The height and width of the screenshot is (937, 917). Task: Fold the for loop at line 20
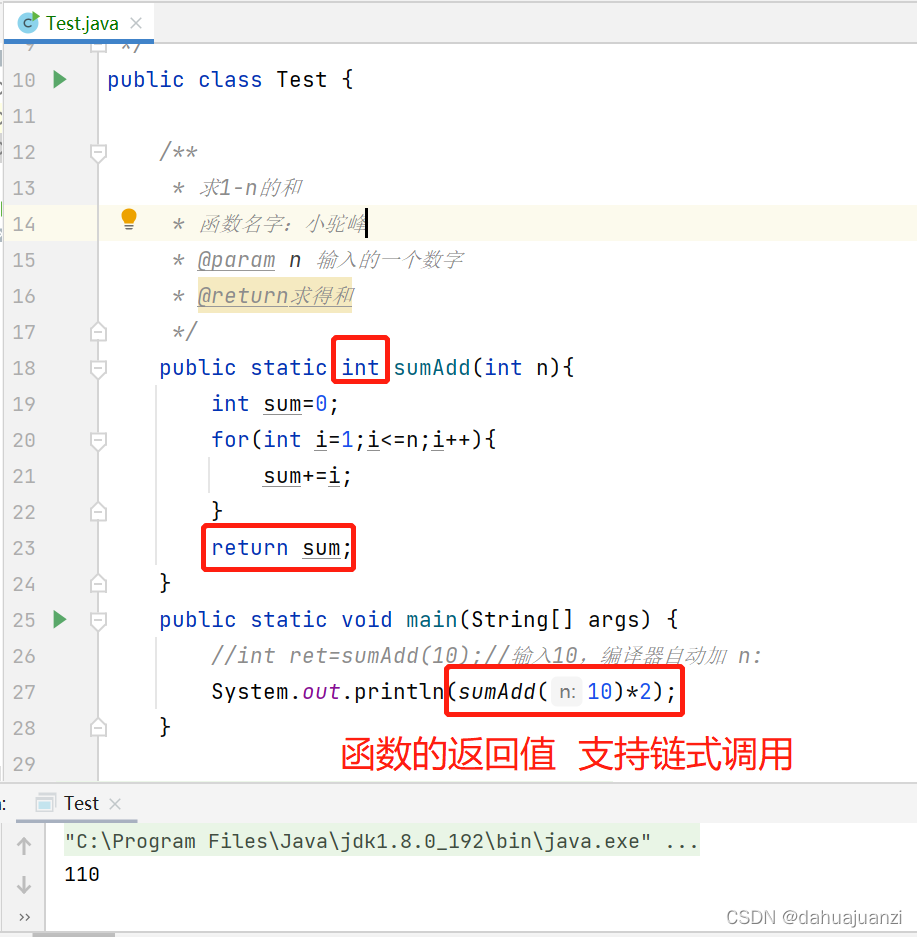[x=98, y=440]
